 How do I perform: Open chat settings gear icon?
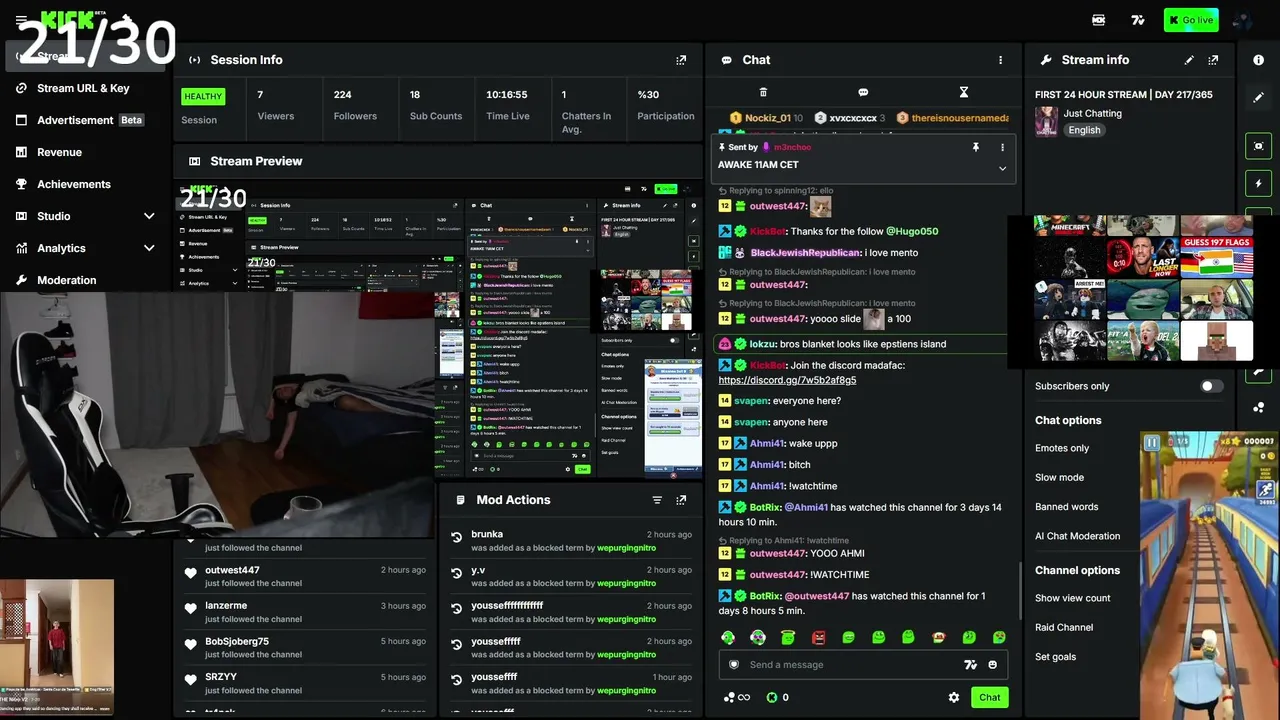(x=954, y=697)
